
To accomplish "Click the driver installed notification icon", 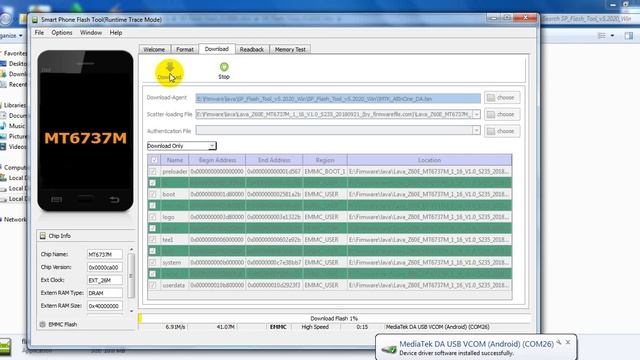I will pyautogui.click(x=389, y=349).
